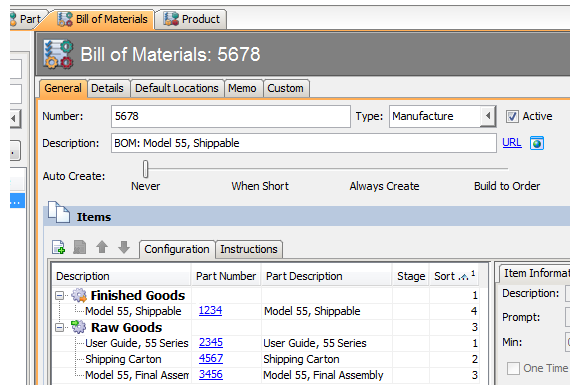580x390 pixels.
Task: Click the Number input field
Action: (230, 117)
